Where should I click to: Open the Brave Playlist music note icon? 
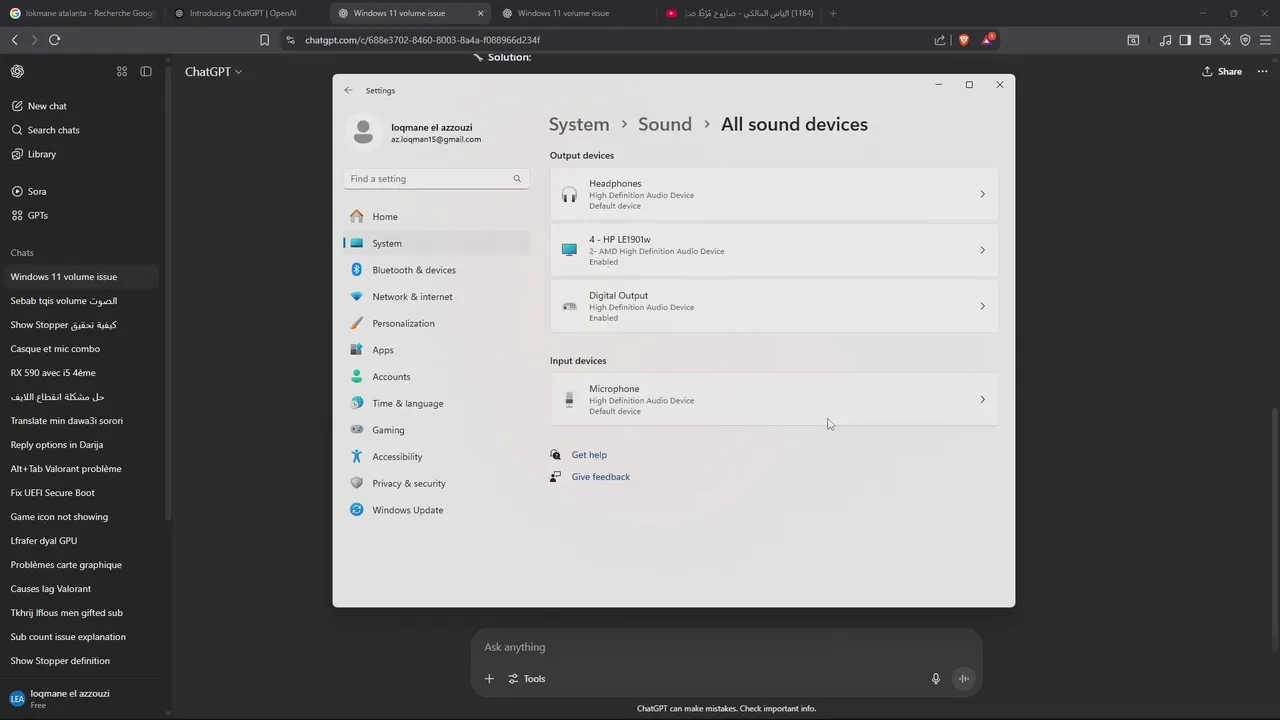pos(1166,40)
